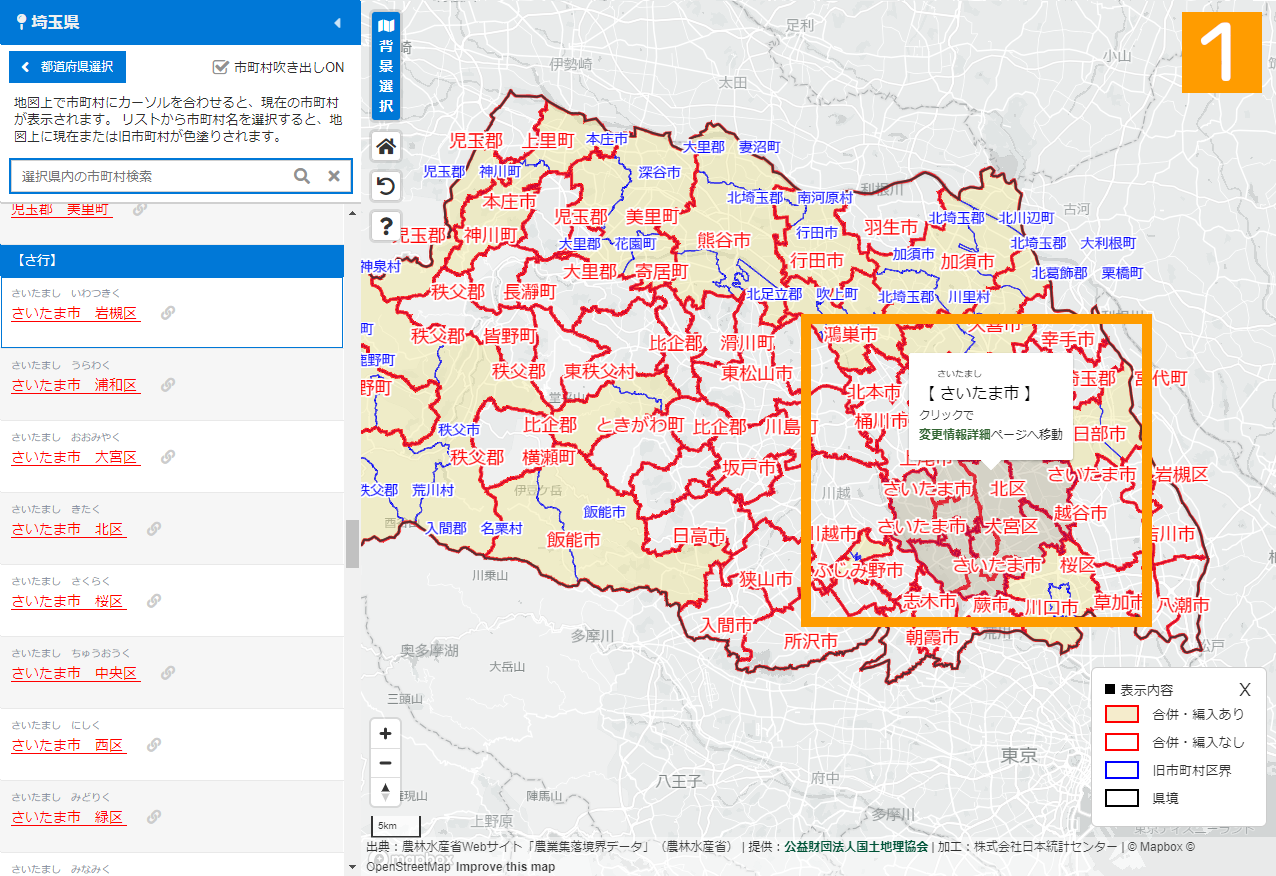Select さいたま市 浦和区 in list
Viewport: 1276px width, 876px height.
(76, 385)
